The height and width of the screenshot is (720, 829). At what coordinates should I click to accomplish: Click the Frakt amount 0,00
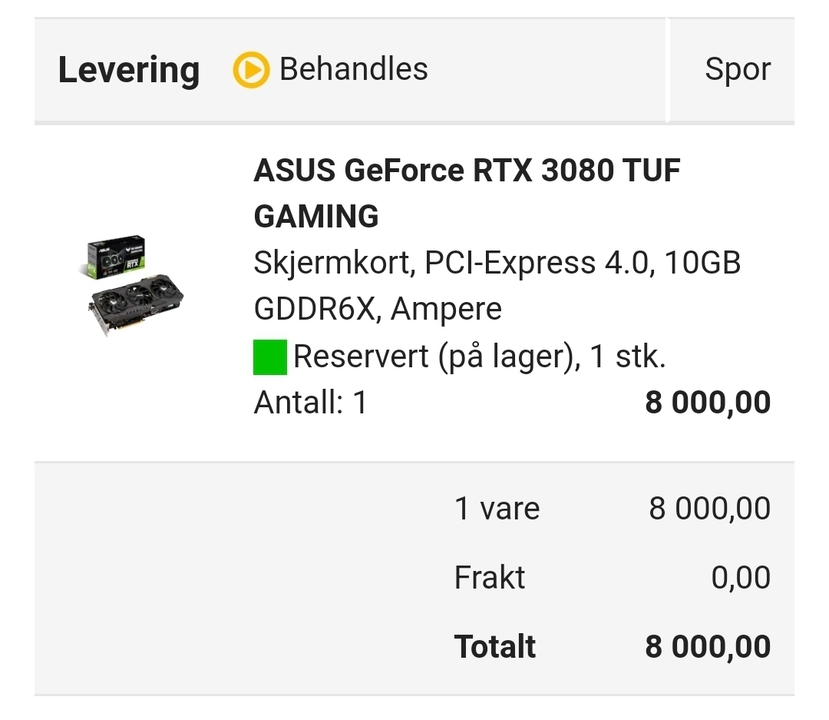pyautogui.click(x=741, y=577)
